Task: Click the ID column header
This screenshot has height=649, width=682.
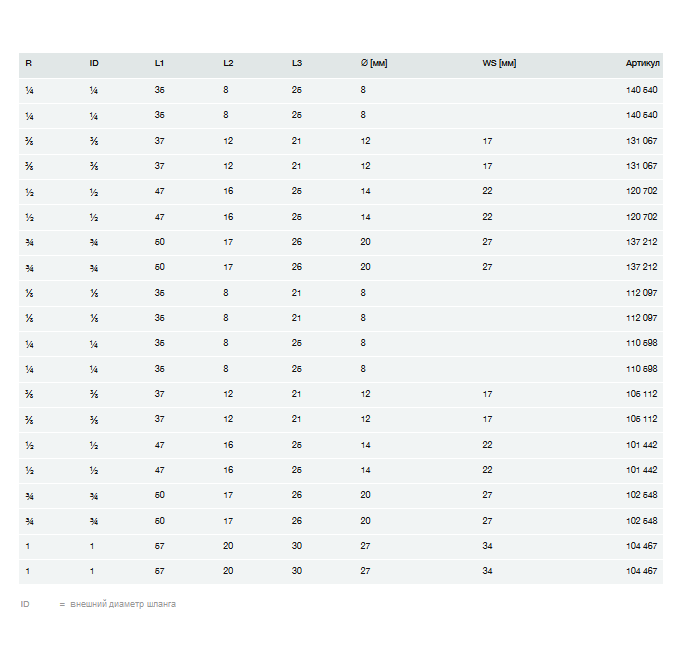Action: click(94, 64)
